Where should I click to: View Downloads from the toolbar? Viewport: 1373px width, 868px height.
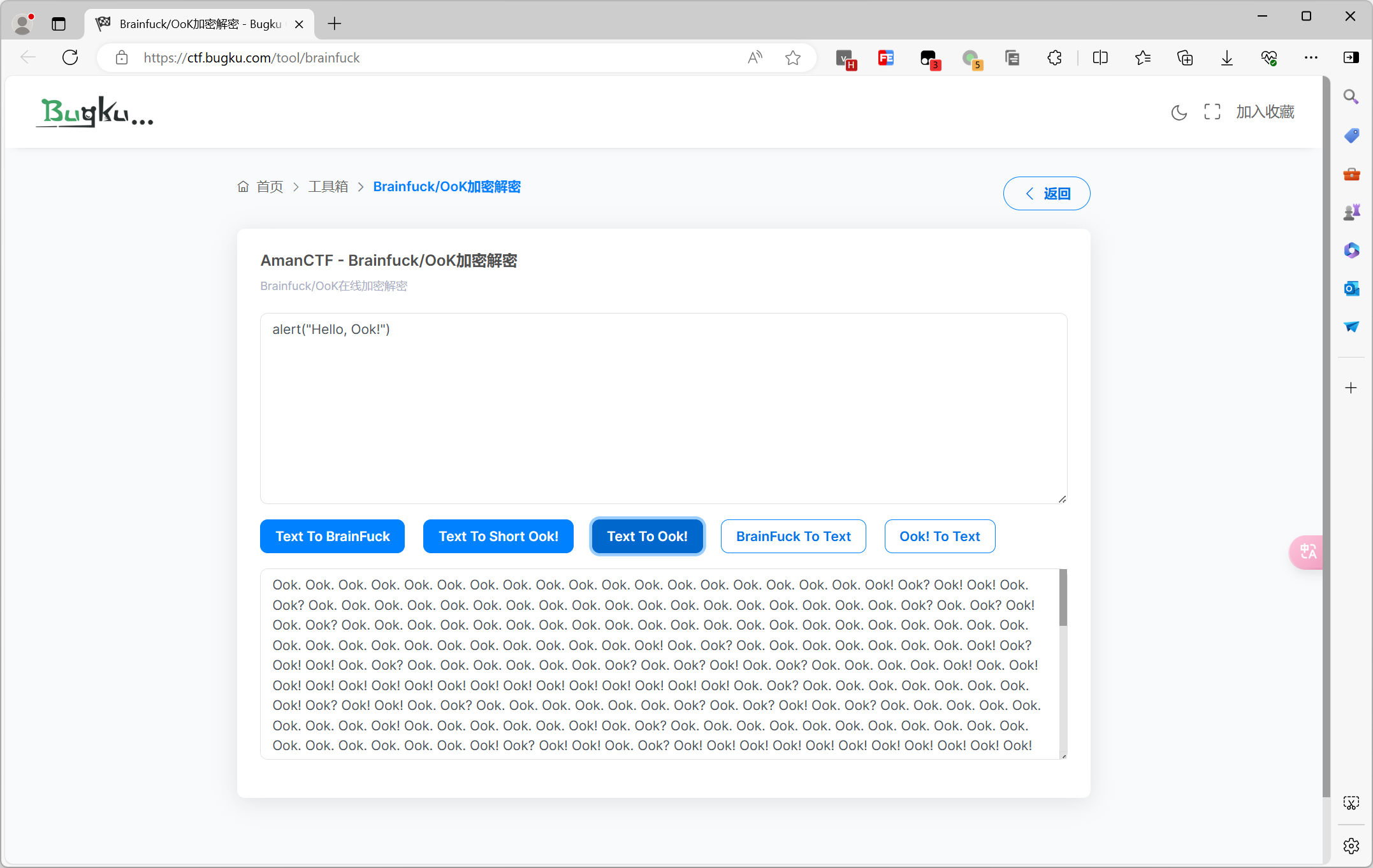(x=1227, y=57)
